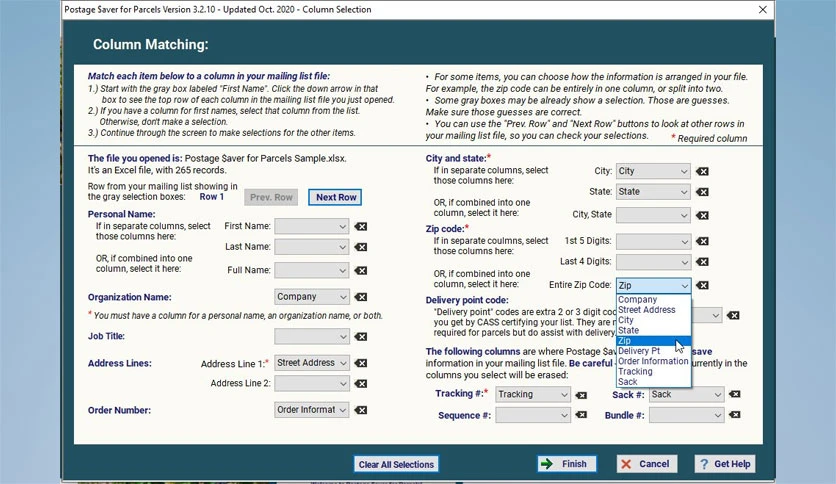
Task: Clear the Sack # selection
Action: 735,394
